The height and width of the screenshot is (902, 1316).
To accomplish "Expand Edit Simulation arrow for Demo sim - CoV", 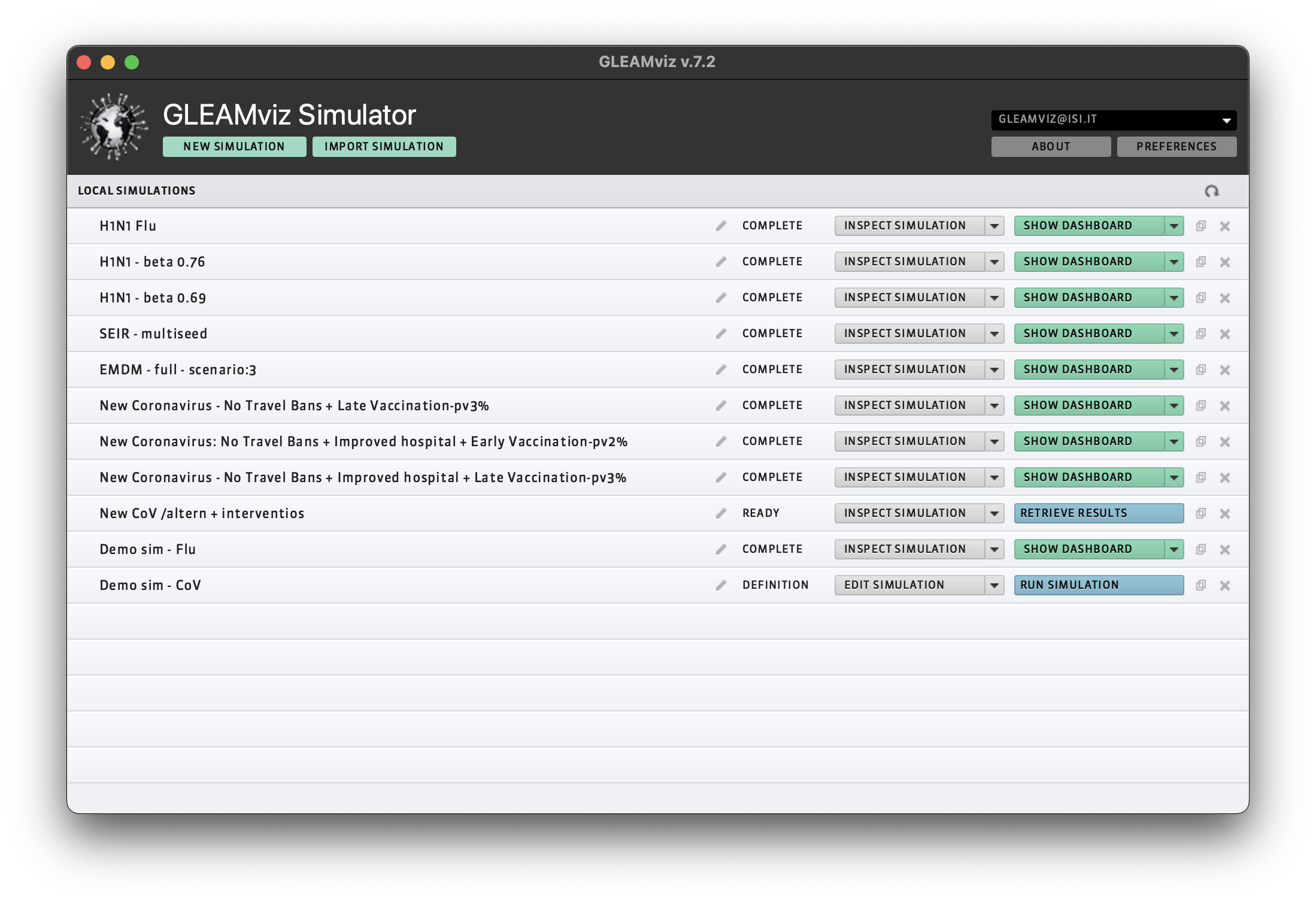I will pos(994,585).
